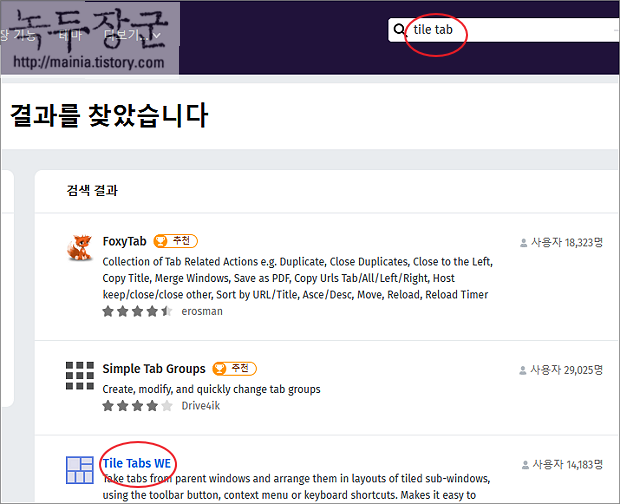This screenshot has width=620, height=504.
Task: Focus the add-on search field
Action: (x=504, y=30)
